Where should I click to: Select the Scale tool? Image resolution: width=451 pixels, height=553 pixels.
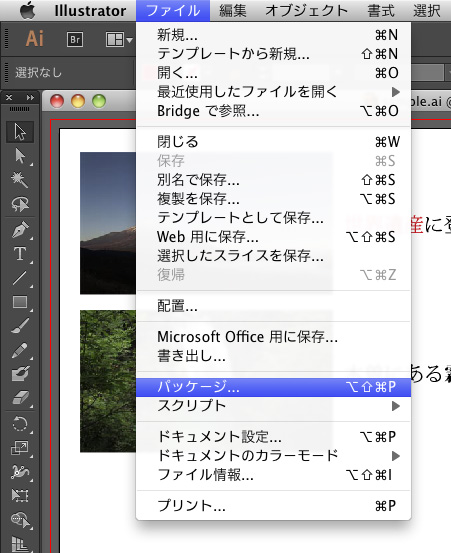(20, 448)
